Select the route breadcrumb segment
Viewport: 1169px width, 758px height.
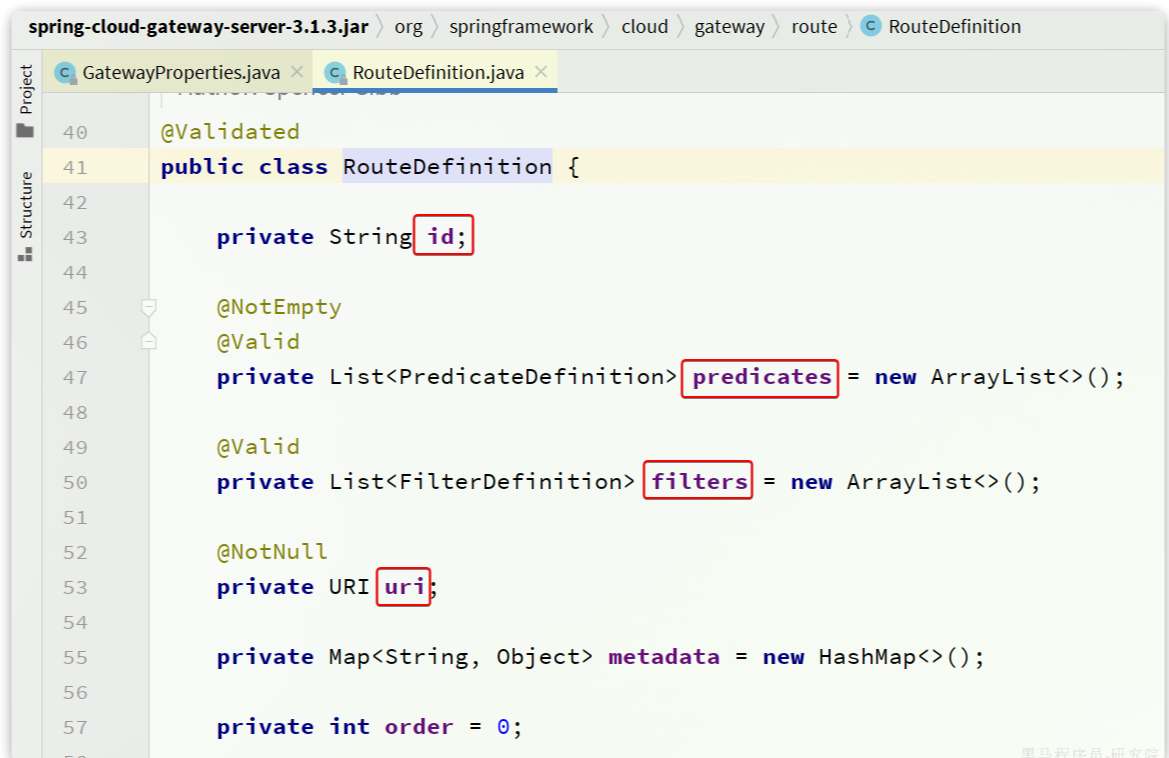814,27
